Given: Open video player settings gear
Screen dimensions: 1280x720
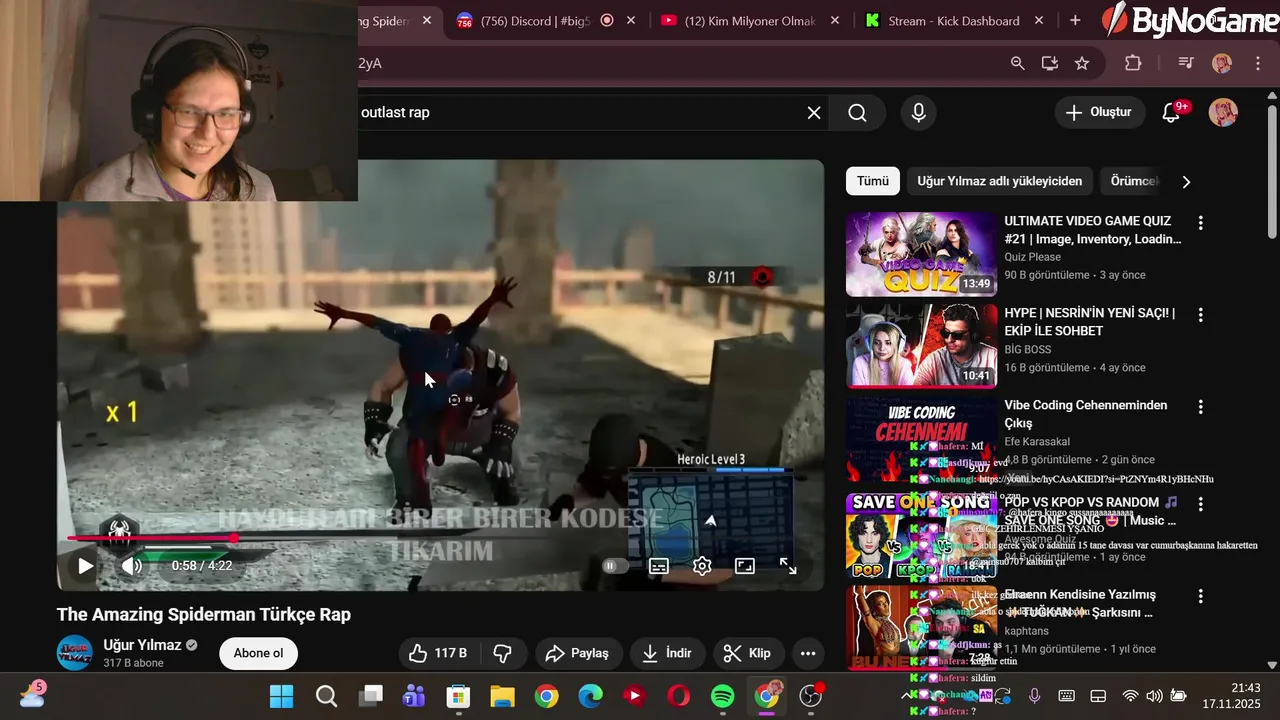Looking at the screenshot, I should click(x=702, y=566).
